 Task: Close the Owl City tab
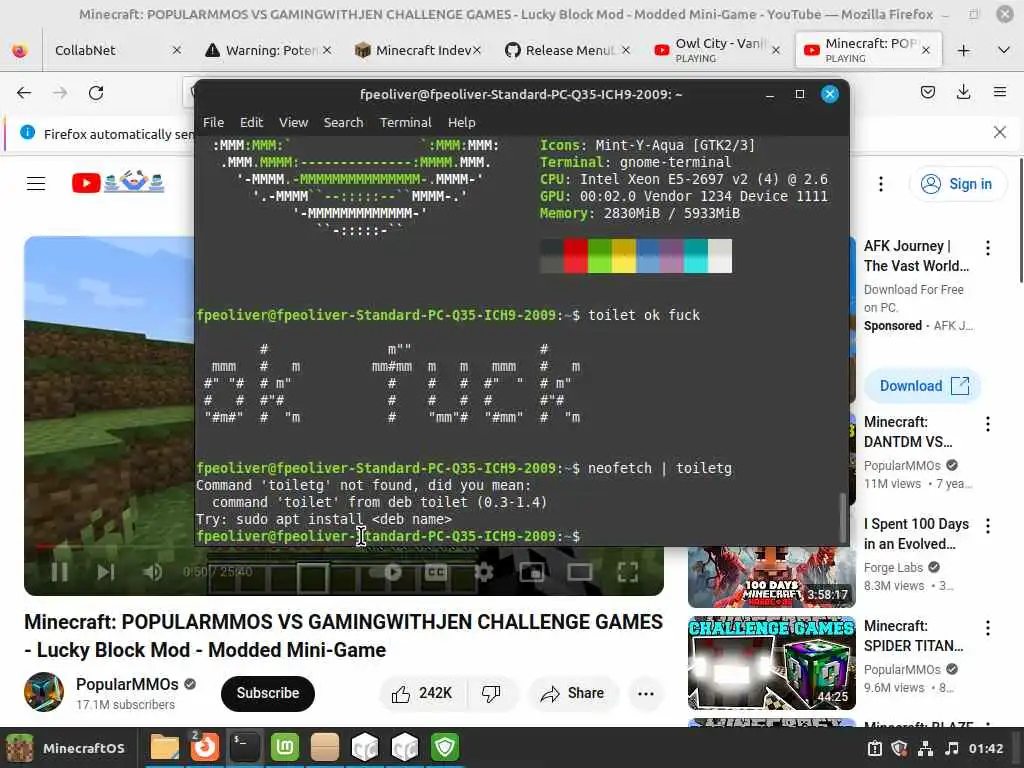(776, 50)
